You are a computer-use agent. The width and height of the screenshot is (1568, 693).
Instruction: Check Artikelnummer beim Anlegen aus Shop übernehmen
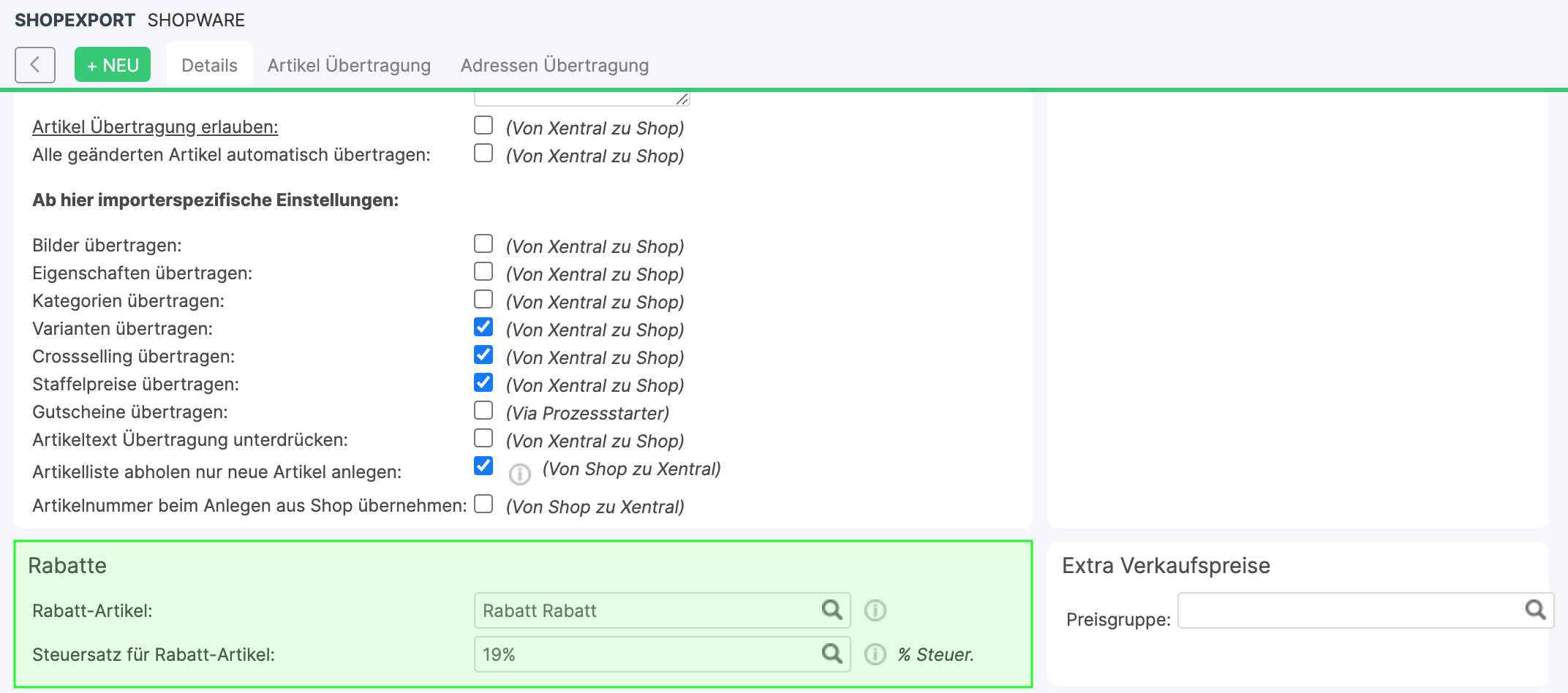point(483,504)
